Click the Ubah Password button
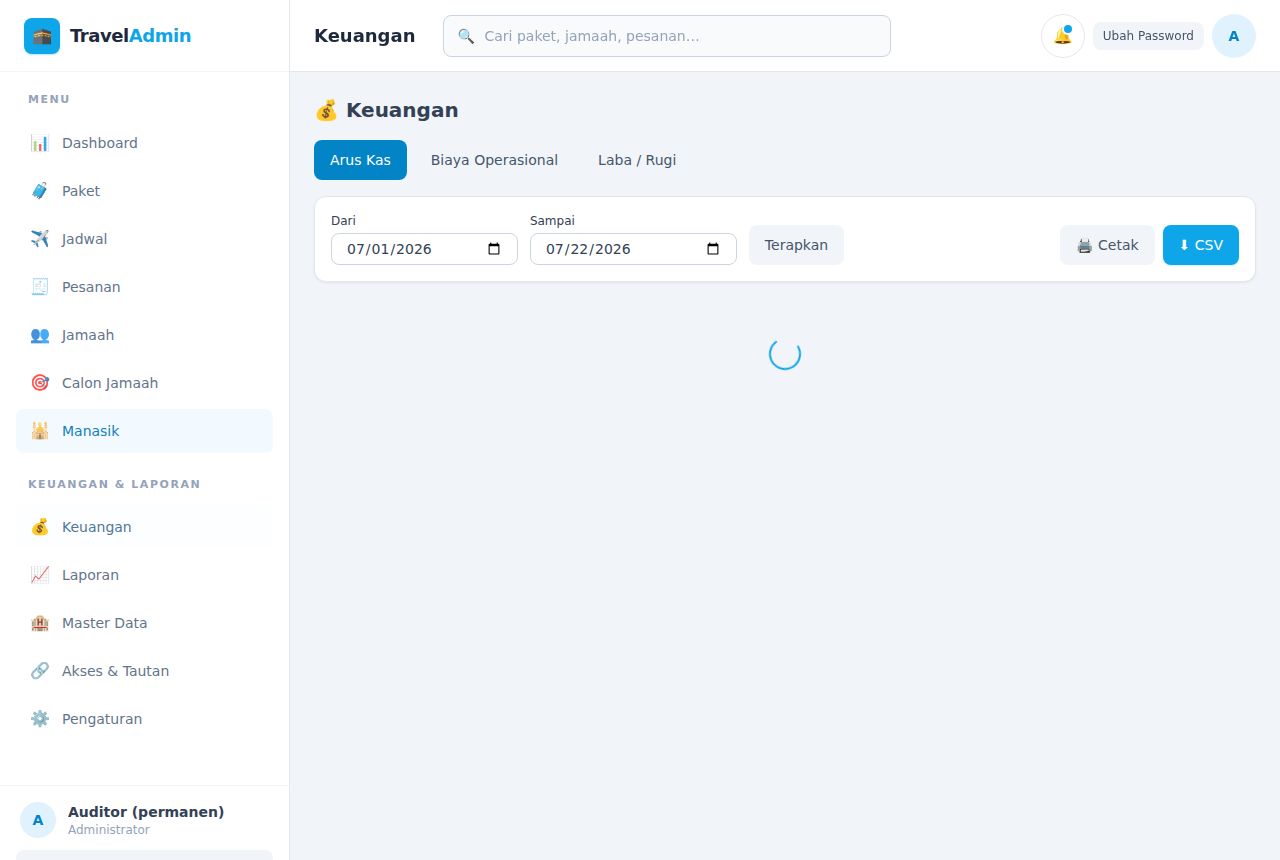The image size is (1280, 860). 1148,36
